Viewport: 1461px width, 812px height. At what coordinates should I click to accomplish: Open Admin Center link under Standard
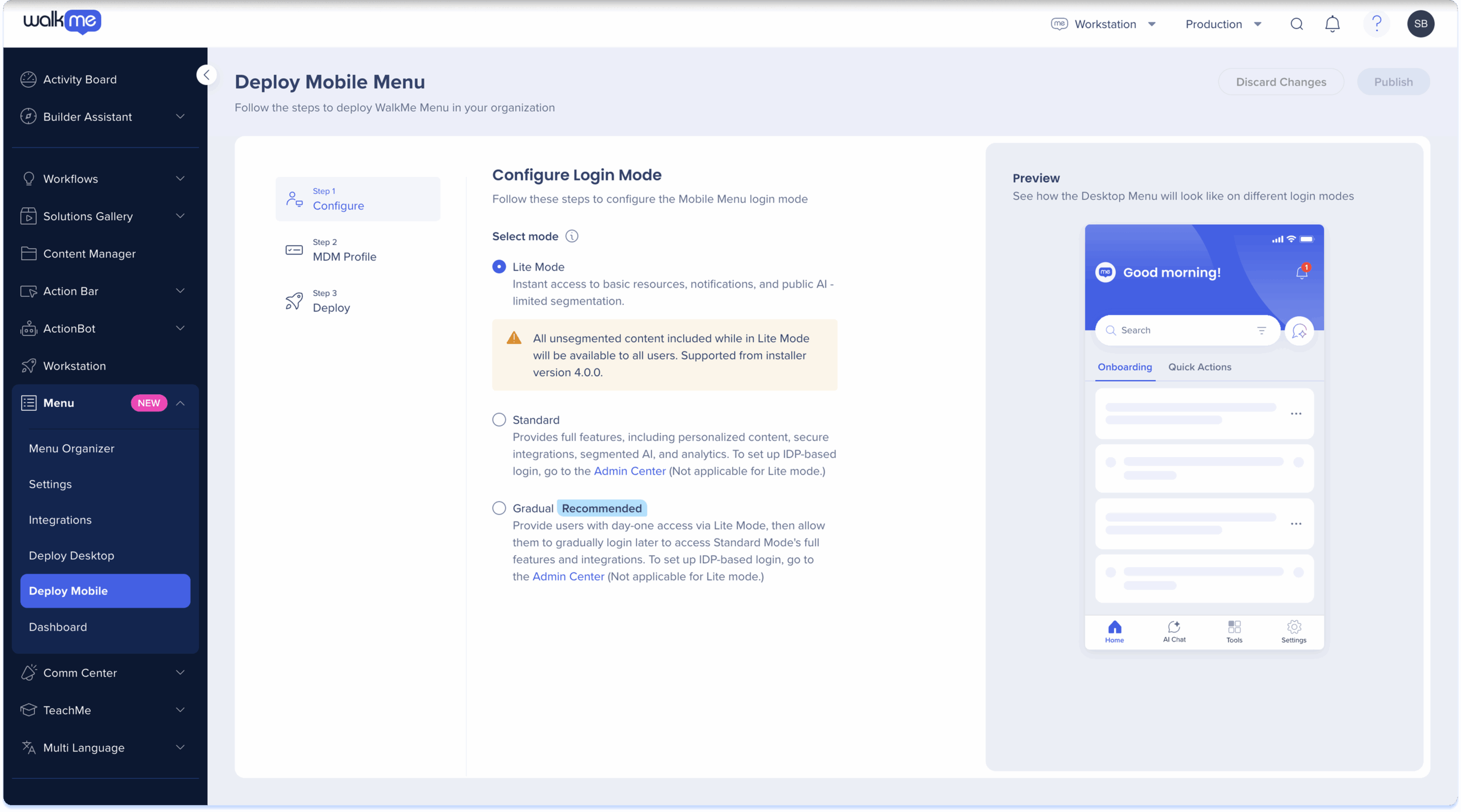629,471
